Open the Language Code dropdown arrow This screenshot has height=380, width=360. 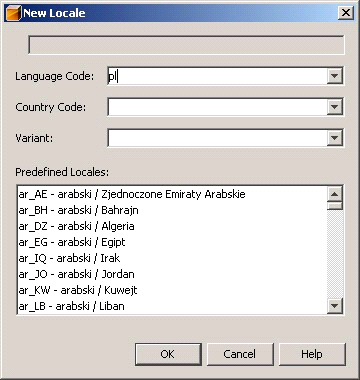pos(334,77)
